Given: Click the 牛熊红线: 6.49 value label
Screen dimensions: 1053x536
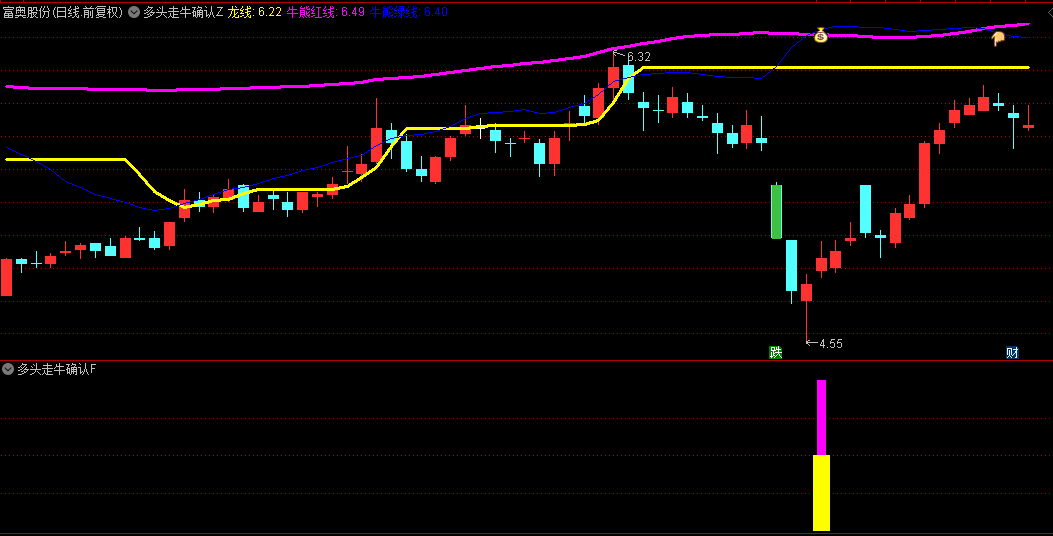Looking at the screenshot, I should coord(326,12).
